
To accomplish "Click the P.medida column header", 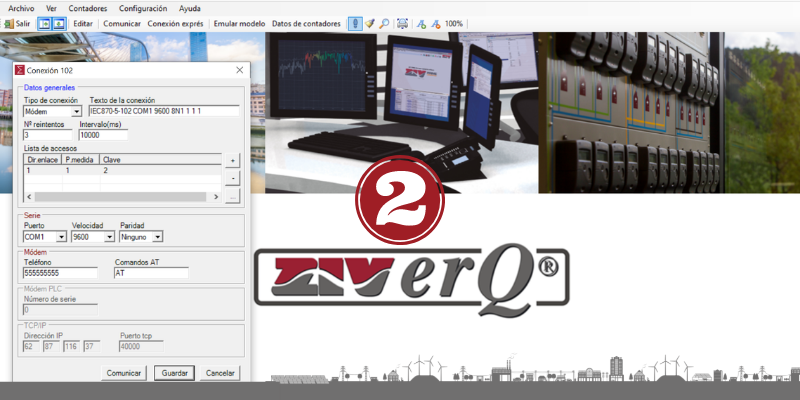I will point(81,160).
